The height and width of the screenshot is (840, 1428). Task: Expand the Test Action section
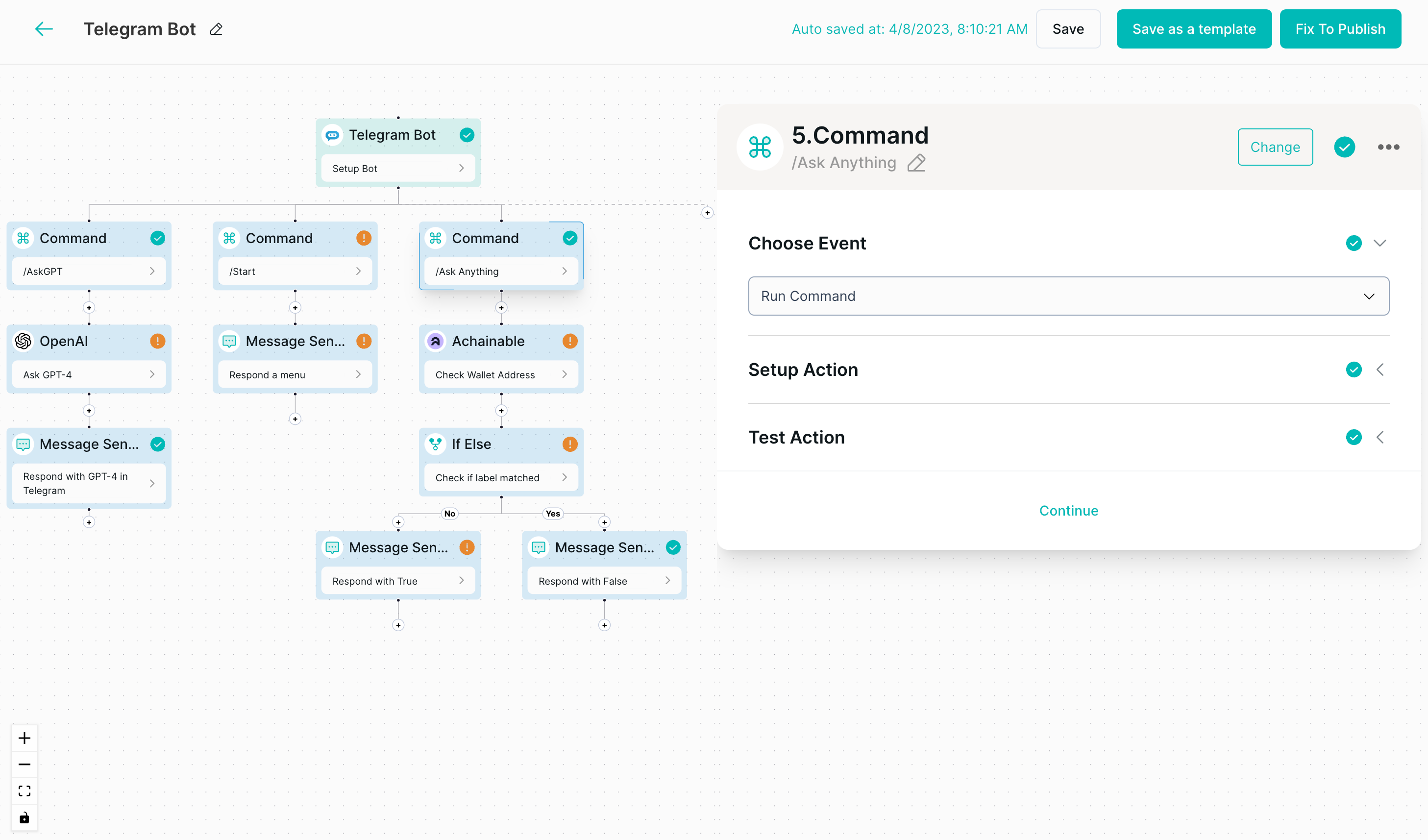1380,438
